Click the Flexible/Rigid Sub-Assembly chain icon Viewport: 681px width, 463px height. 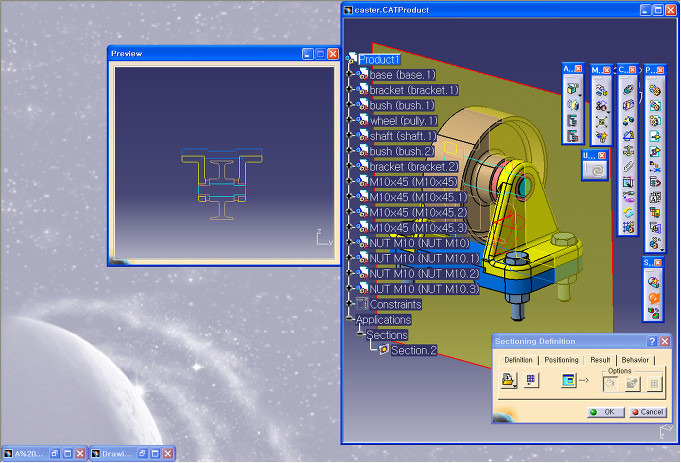[628, 197]
